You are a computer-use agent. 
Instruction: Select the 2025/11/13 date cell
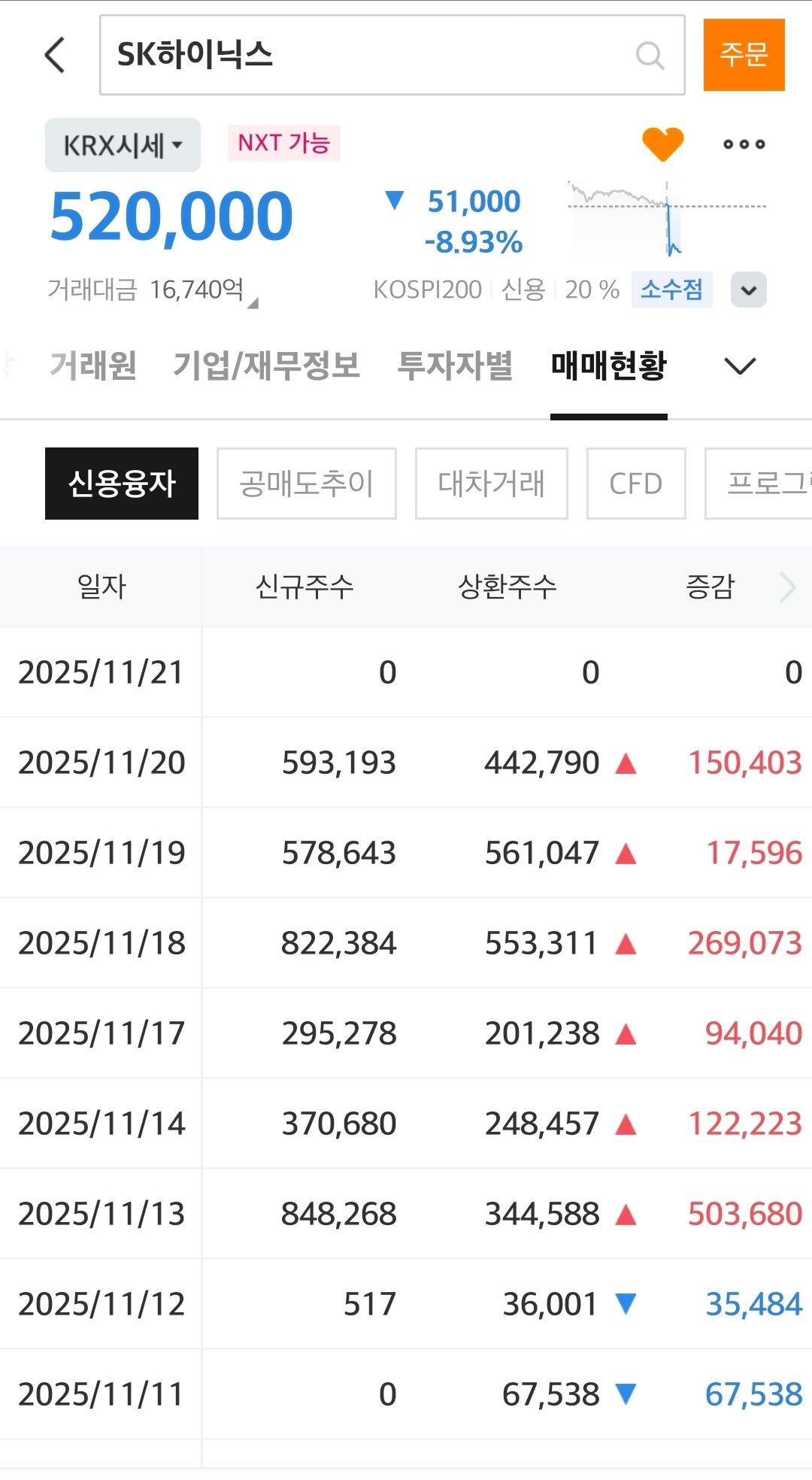pos(101,1214)
